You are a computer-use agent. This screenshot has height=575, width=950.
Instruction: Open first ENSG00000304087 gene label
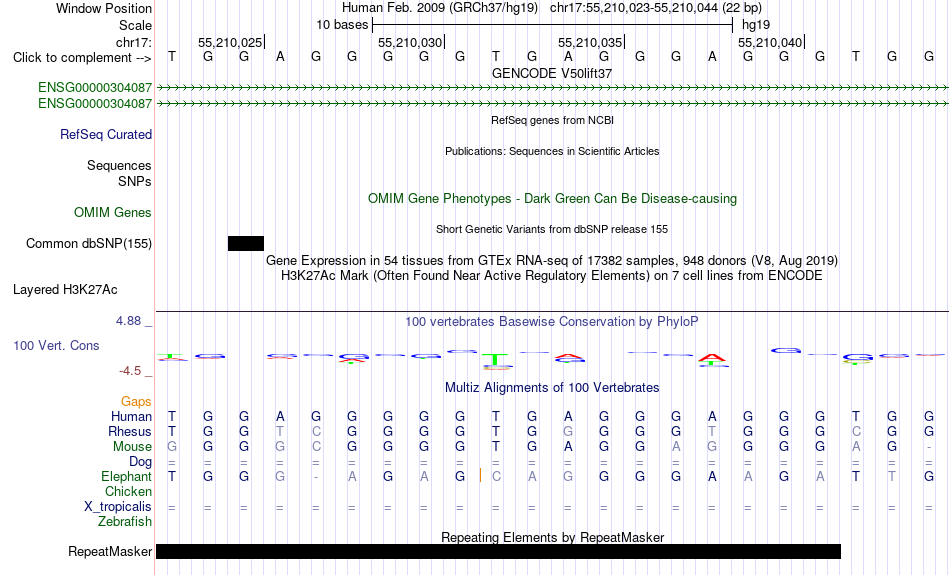coord(95,87)
